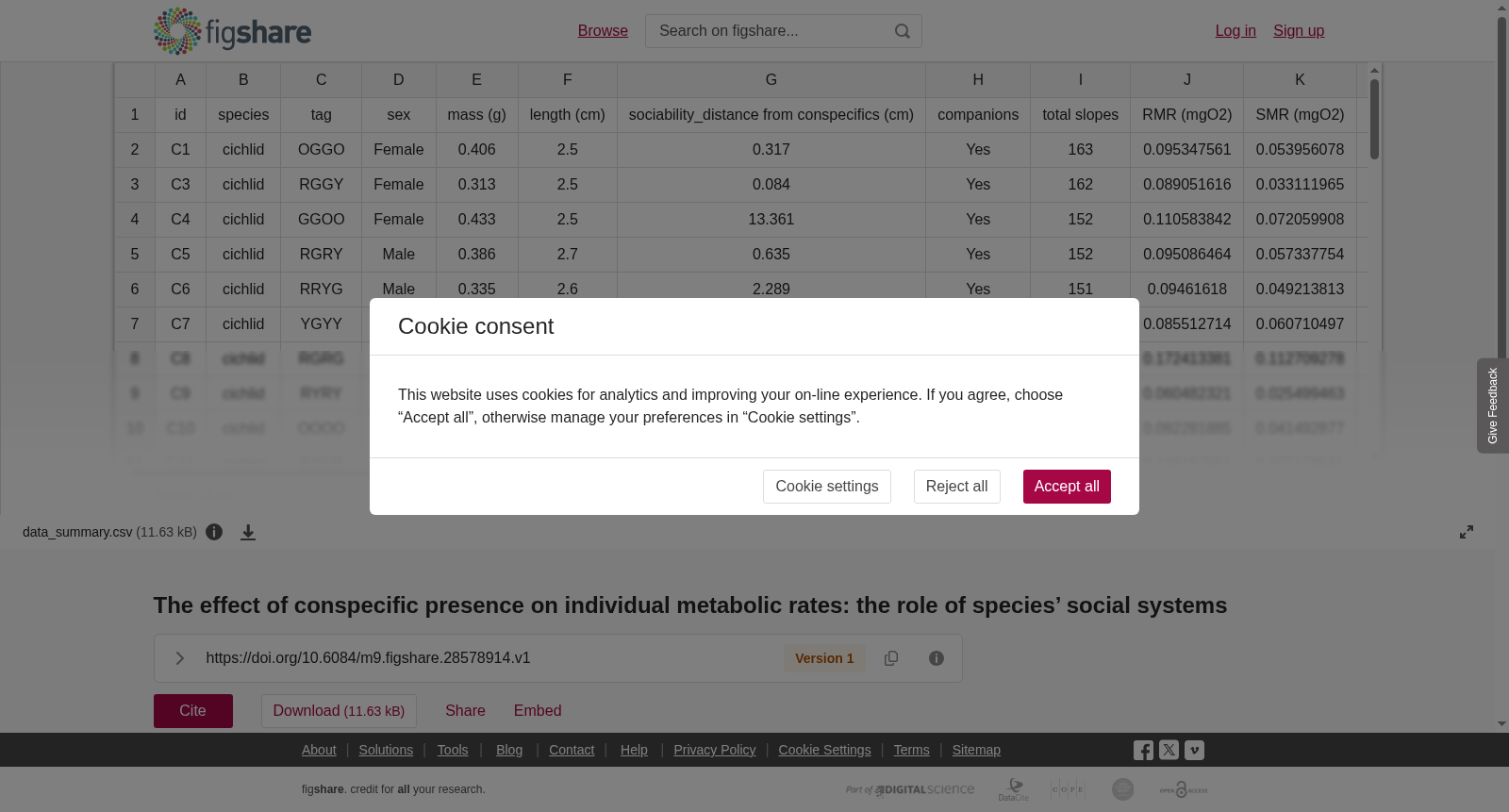Expand the DOI version details chevron

tap(179, 658)
